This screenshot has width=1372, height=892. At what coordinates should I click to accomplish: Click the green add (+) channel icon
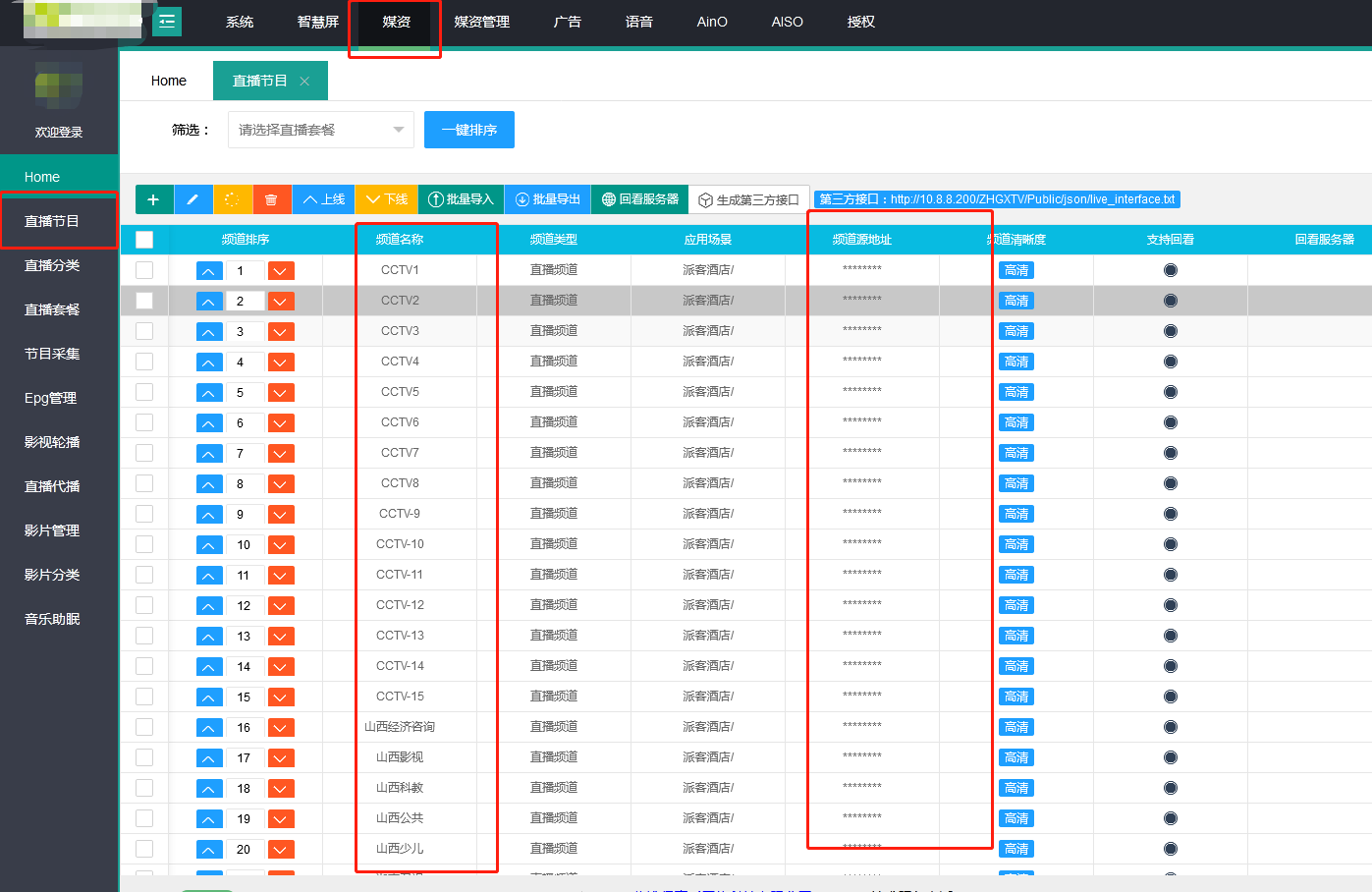153,199
